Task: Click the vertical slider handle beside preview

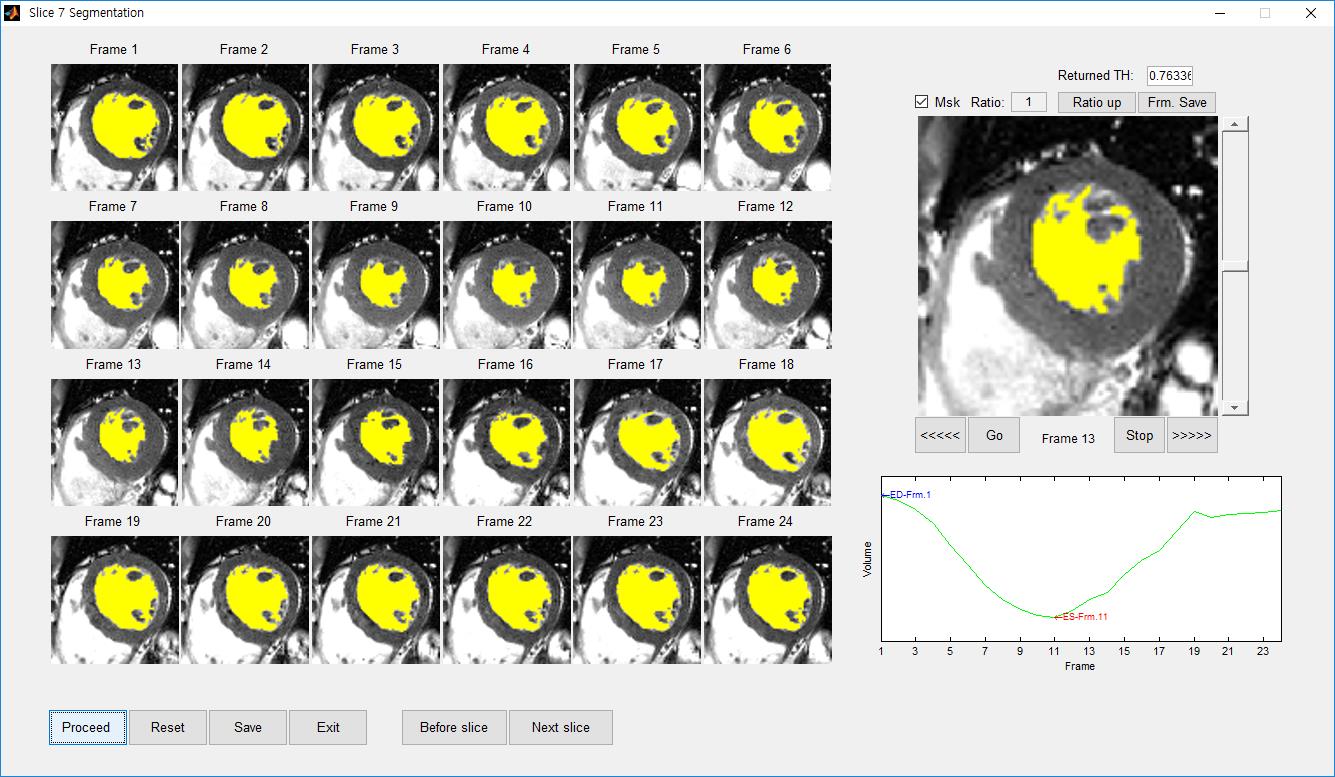Action: coord(1235,266)
